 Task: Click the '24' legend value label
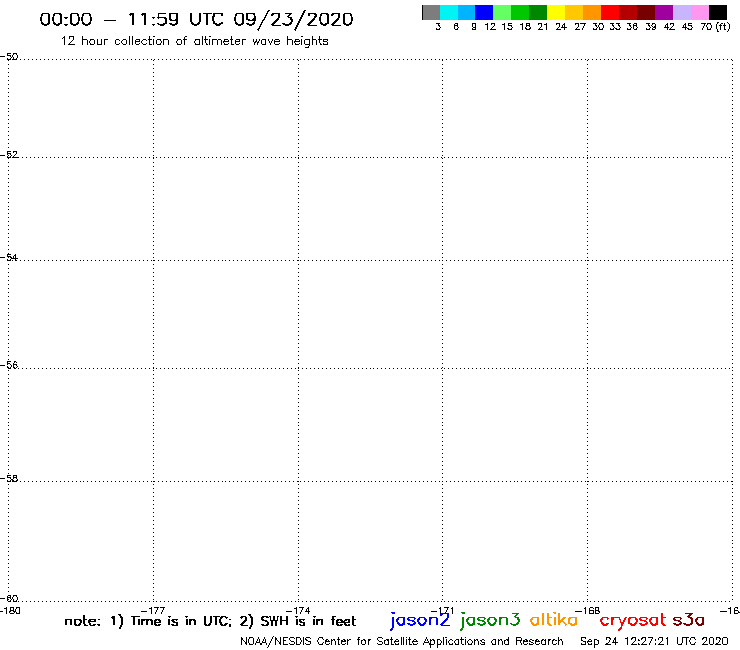pyautogui.click(x=561, y=27)
